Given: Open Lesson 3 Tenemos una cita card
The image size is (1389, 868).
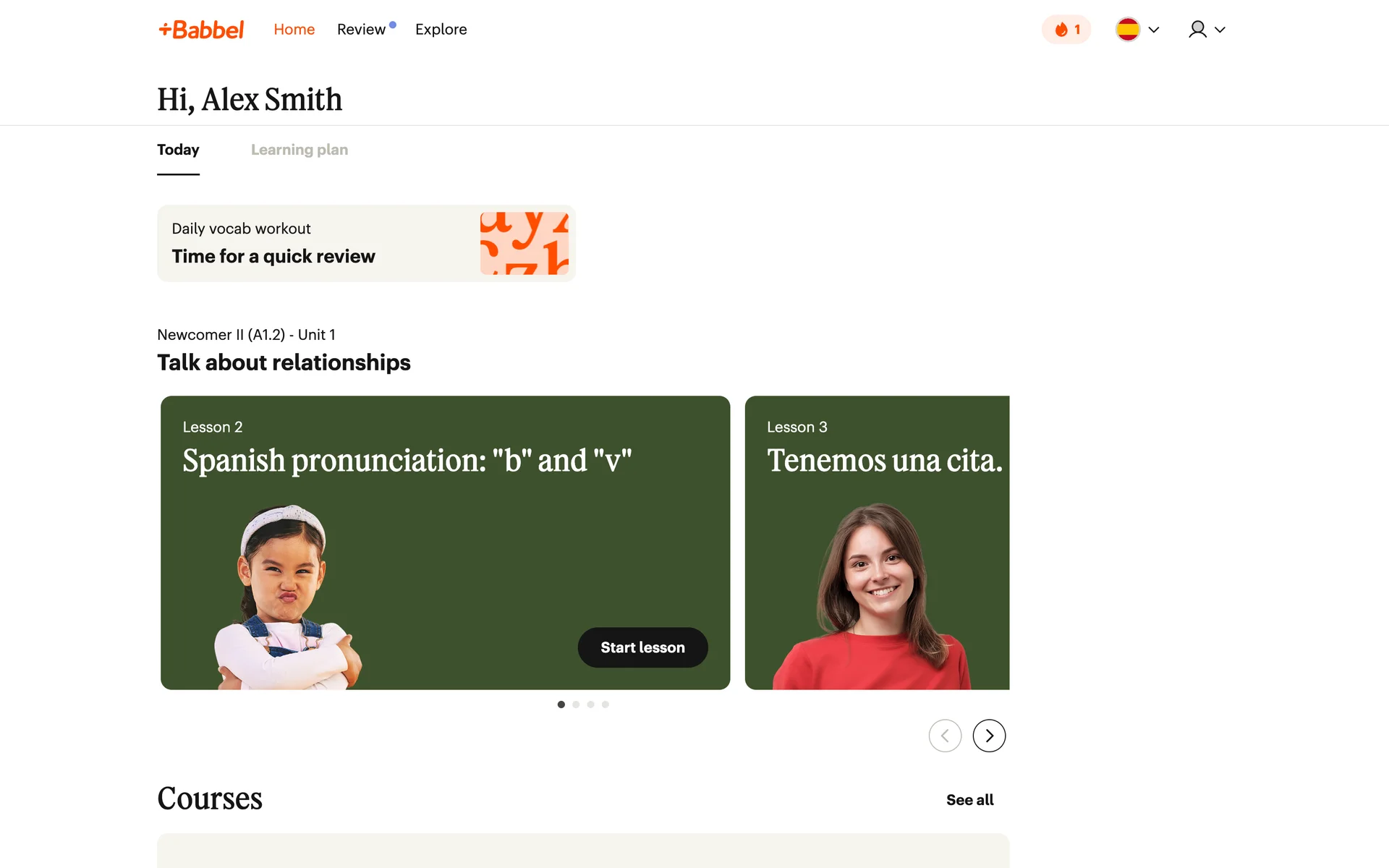Looking at the screenshot, I should 877,542.
